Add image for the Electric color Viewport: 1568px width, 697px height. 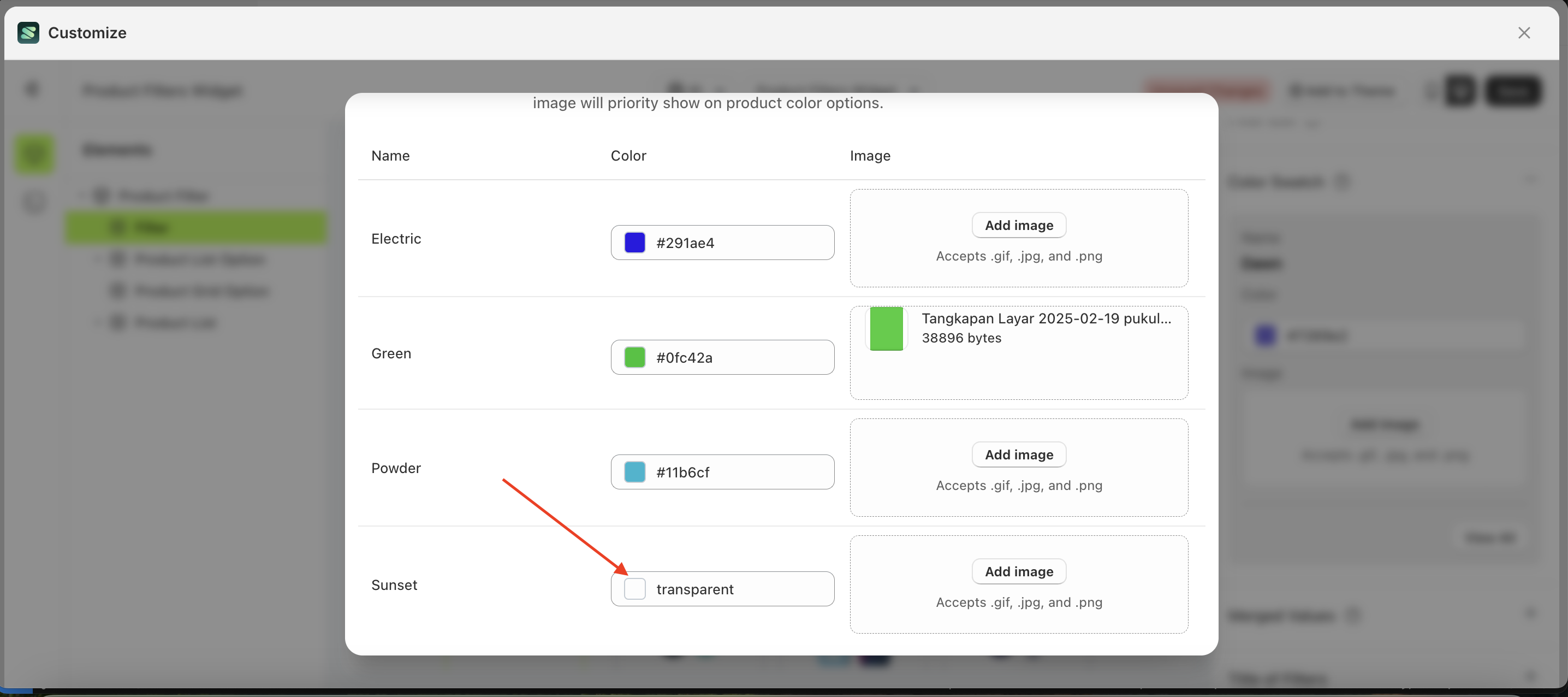(1018, 225)
